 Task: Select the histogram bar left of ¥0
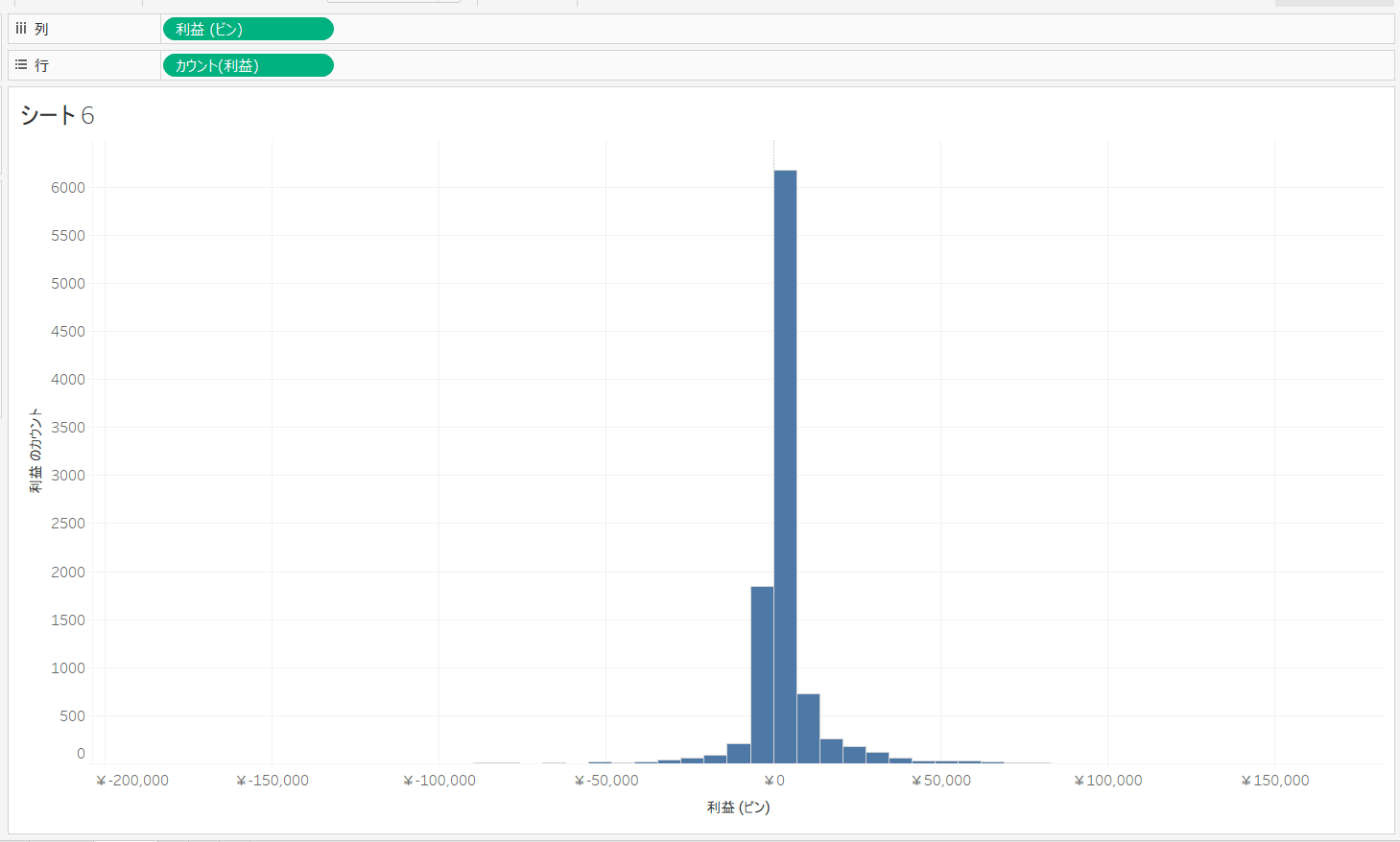point(762,674)
